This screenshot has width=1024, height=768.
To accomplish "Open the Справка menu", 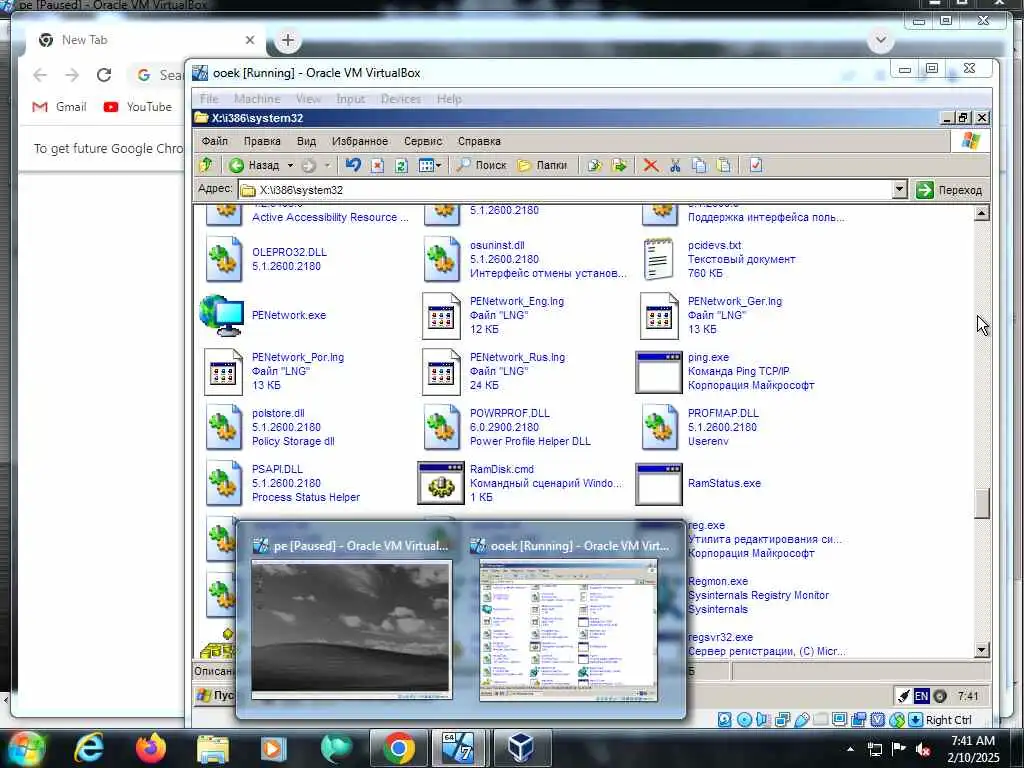I will point(479,141).
